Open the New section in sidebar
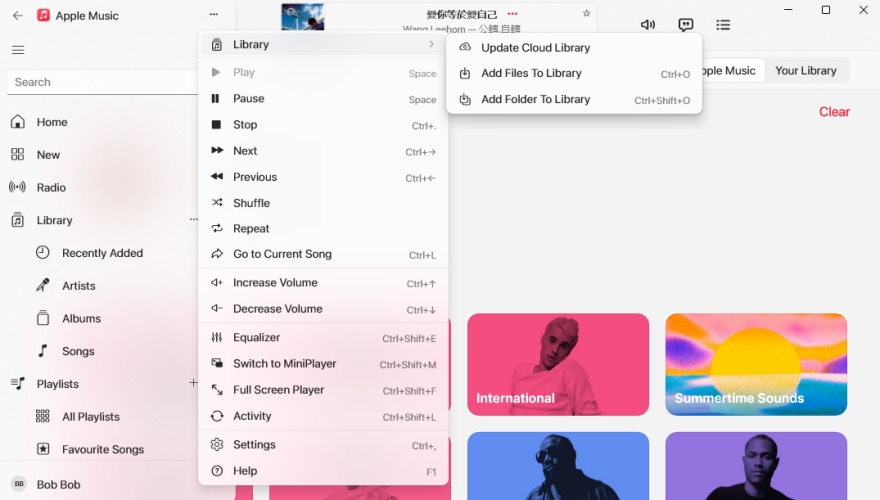 coord(48,154)
